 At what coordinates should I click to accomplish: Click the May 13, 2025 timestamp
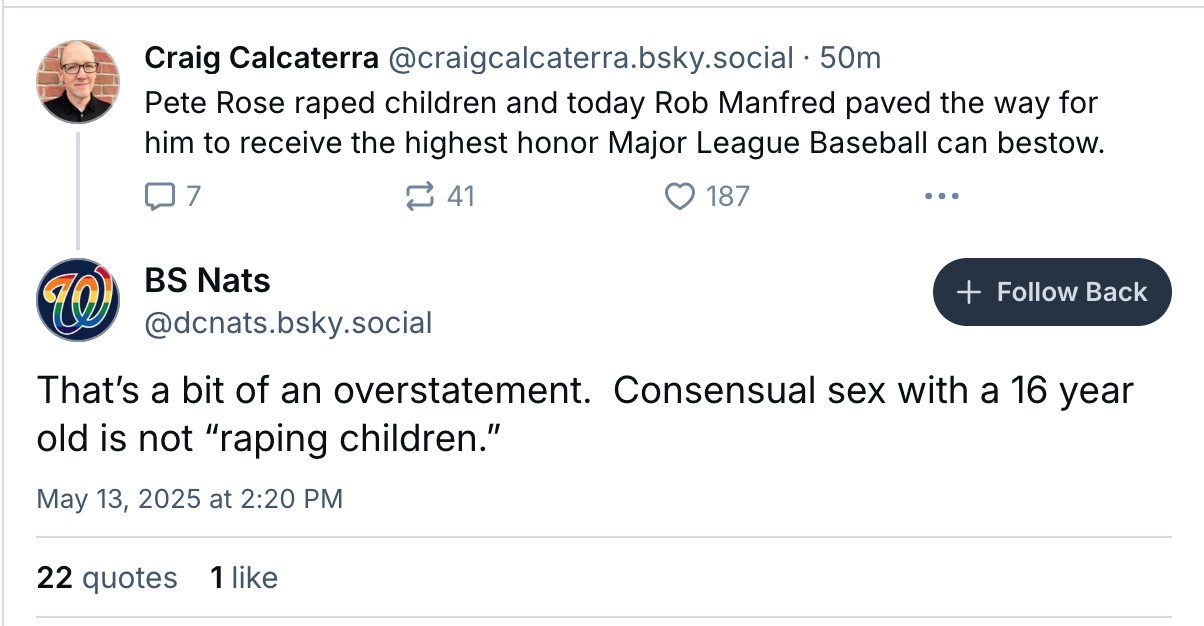190,498
